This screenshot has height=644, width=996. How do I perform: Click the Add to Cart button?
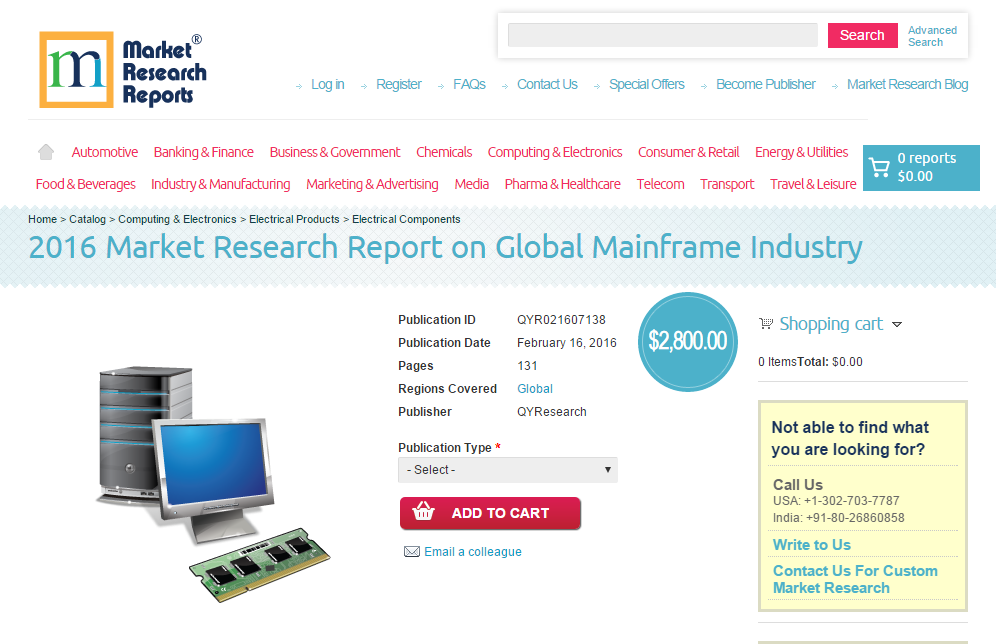tap(490, 513)
